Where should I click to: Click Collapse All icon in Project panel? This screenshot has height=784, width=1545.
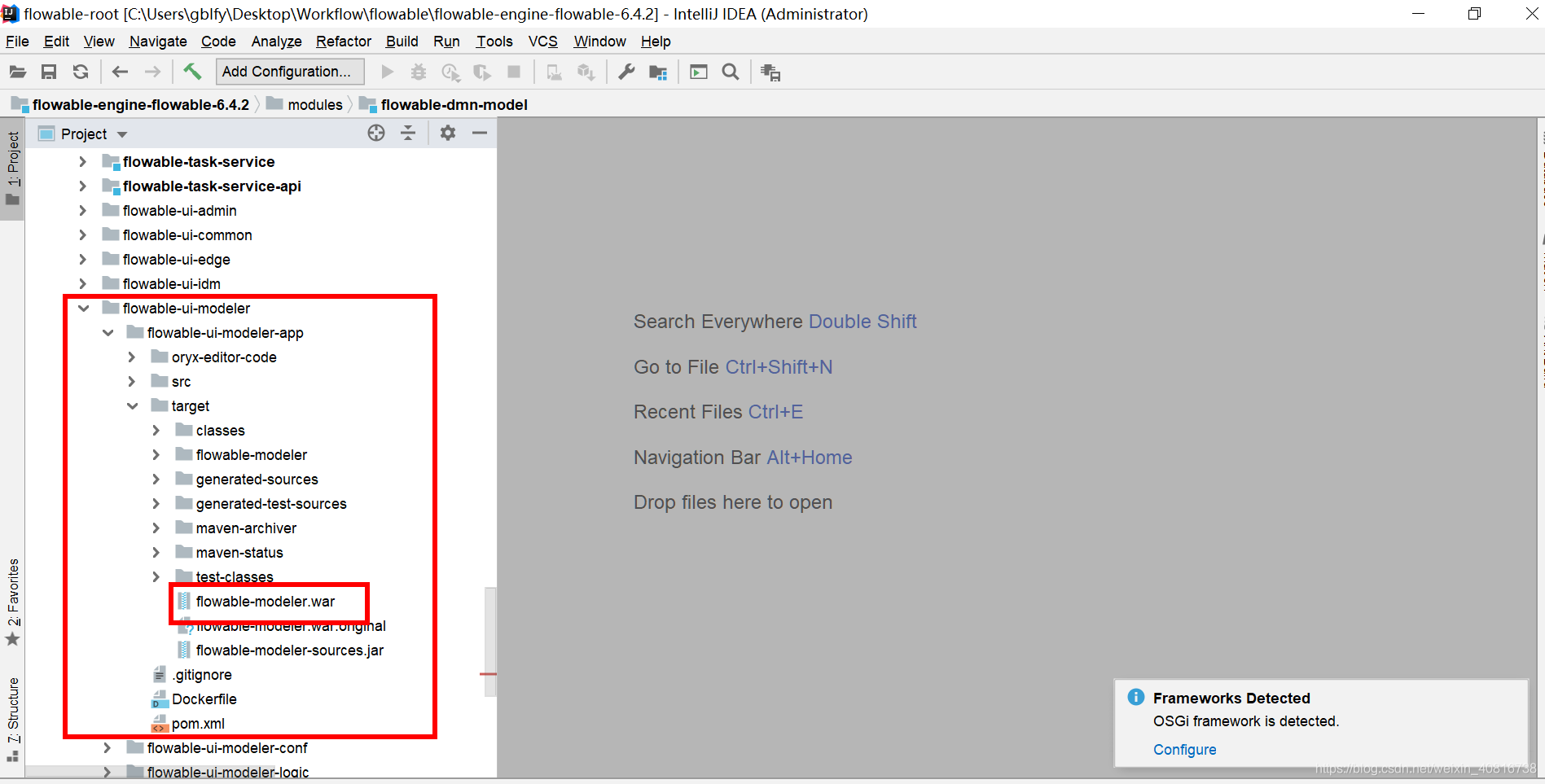(408, 133)
